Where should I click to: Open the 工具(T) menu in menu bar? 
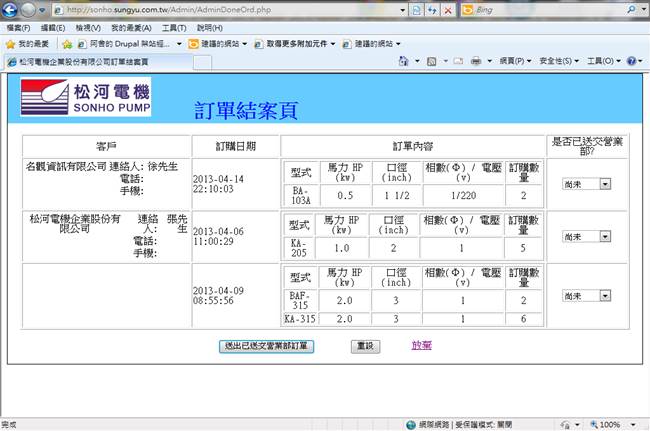[x=174, y=28]
